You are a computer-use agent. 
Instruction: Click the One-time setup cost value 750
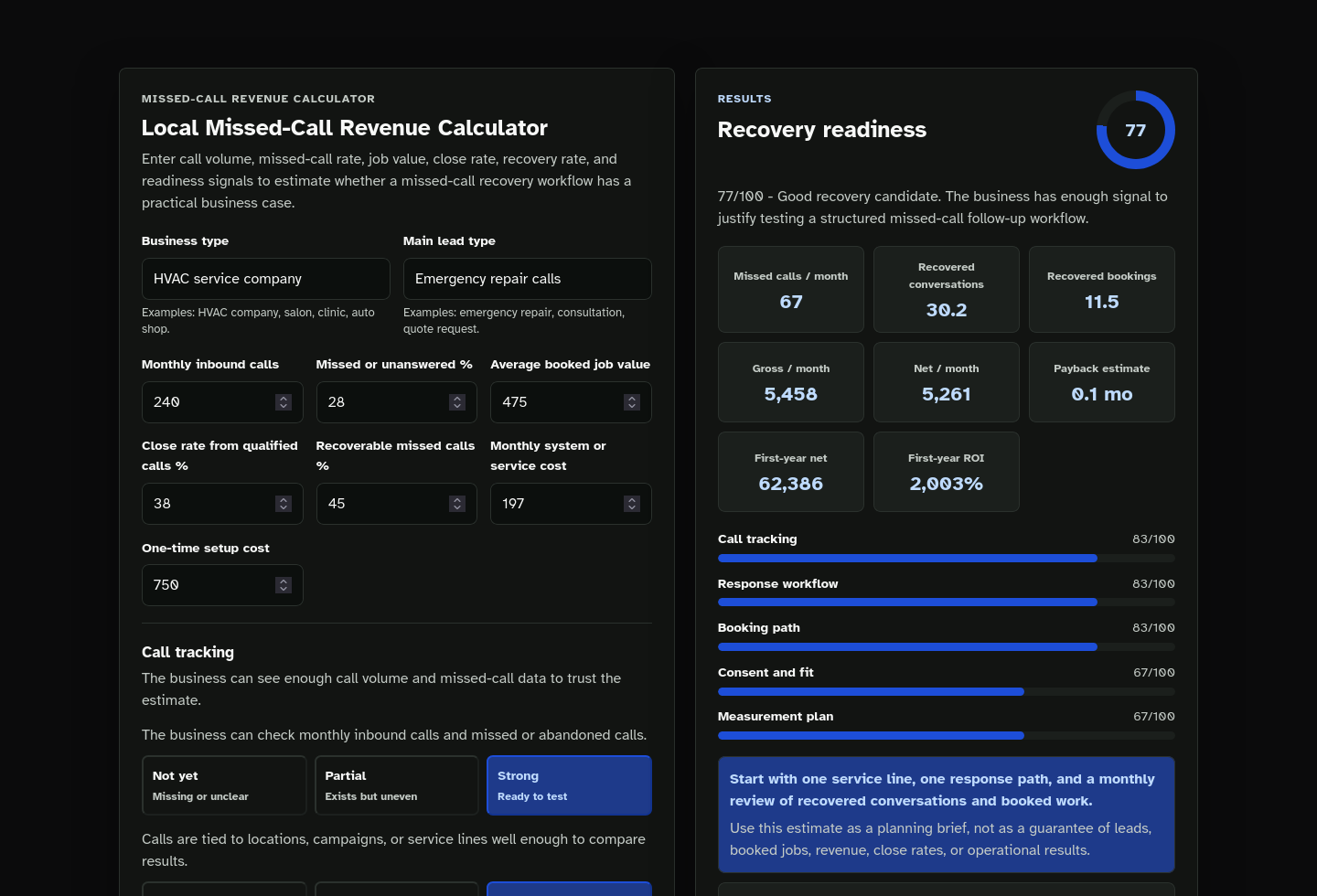click(166, 585)
